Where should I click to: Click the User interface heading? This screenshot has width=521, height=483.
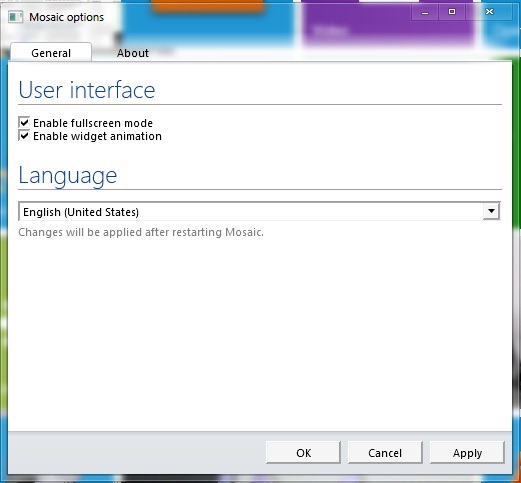pos(87,90)
